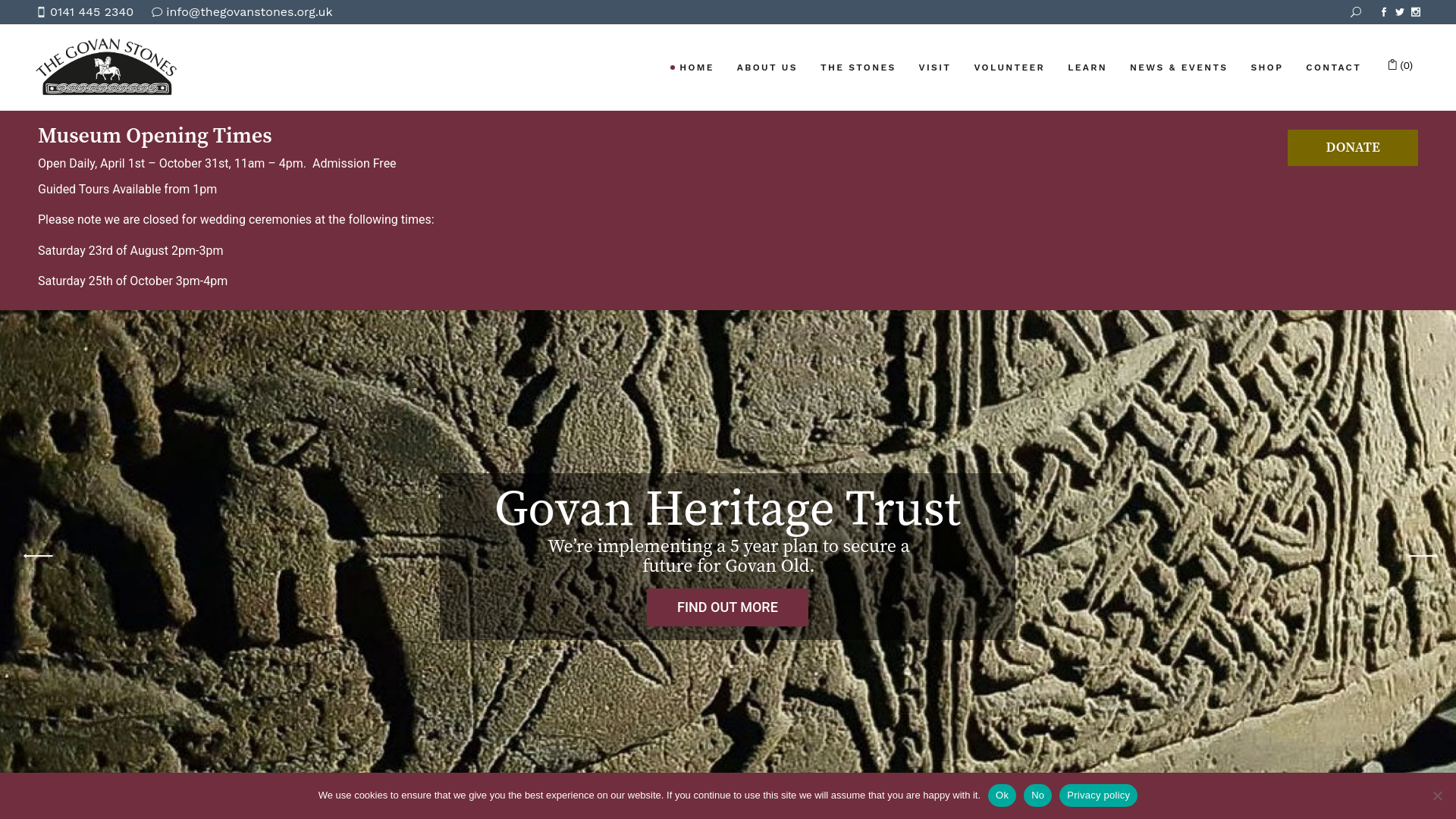Screen dimensions: 1456x819
Task: Click the cookie consent message text
Action: point(649,795)
